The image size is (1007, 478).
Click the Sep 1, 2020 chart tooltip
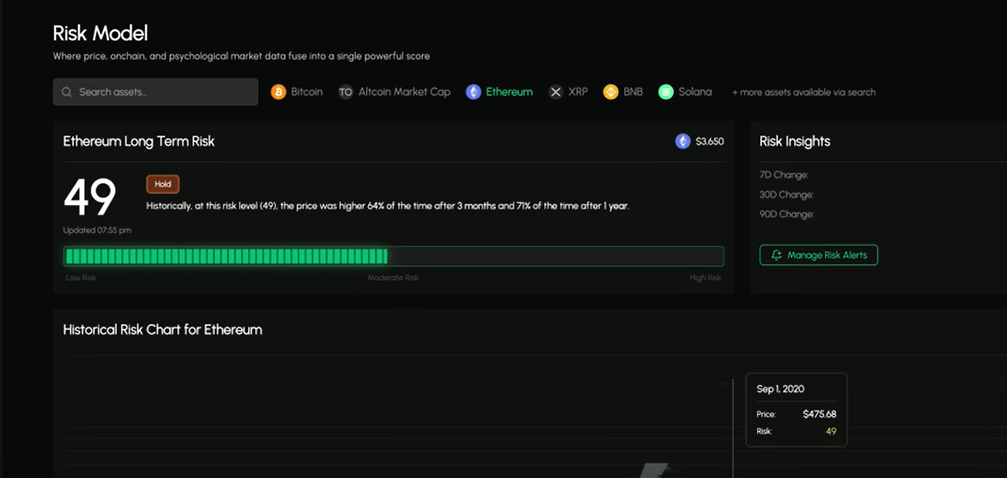pos(797,409)
